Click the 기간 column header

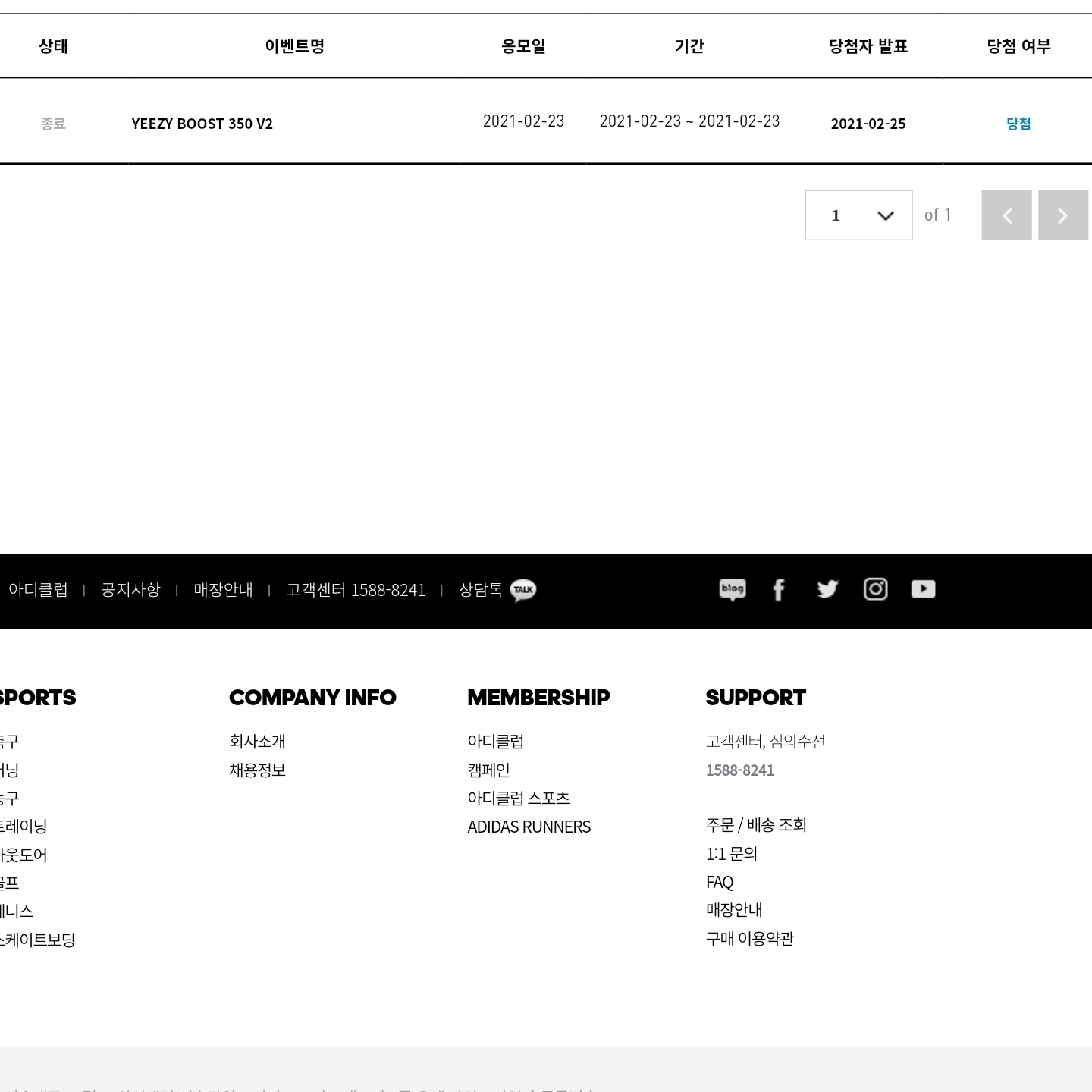tap(689, 46)
